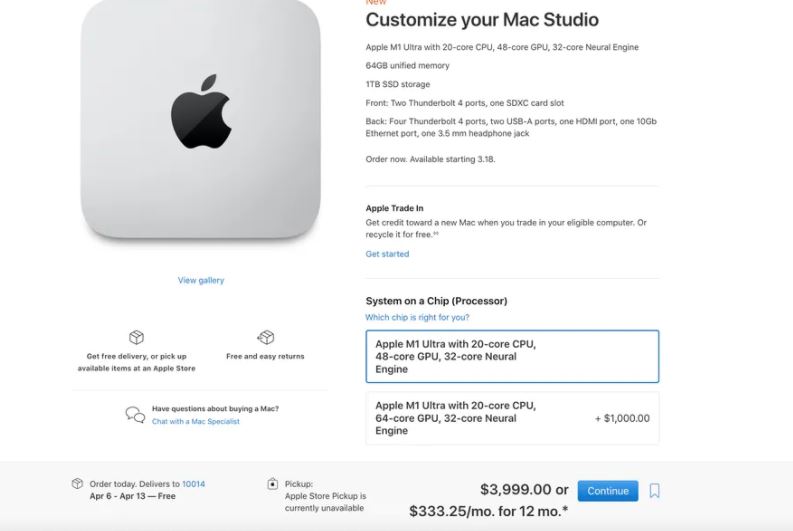Change the delivery zip code 10014
This screenshot has width=793, height=531.
pyautogui.click(x=193, y=484)
